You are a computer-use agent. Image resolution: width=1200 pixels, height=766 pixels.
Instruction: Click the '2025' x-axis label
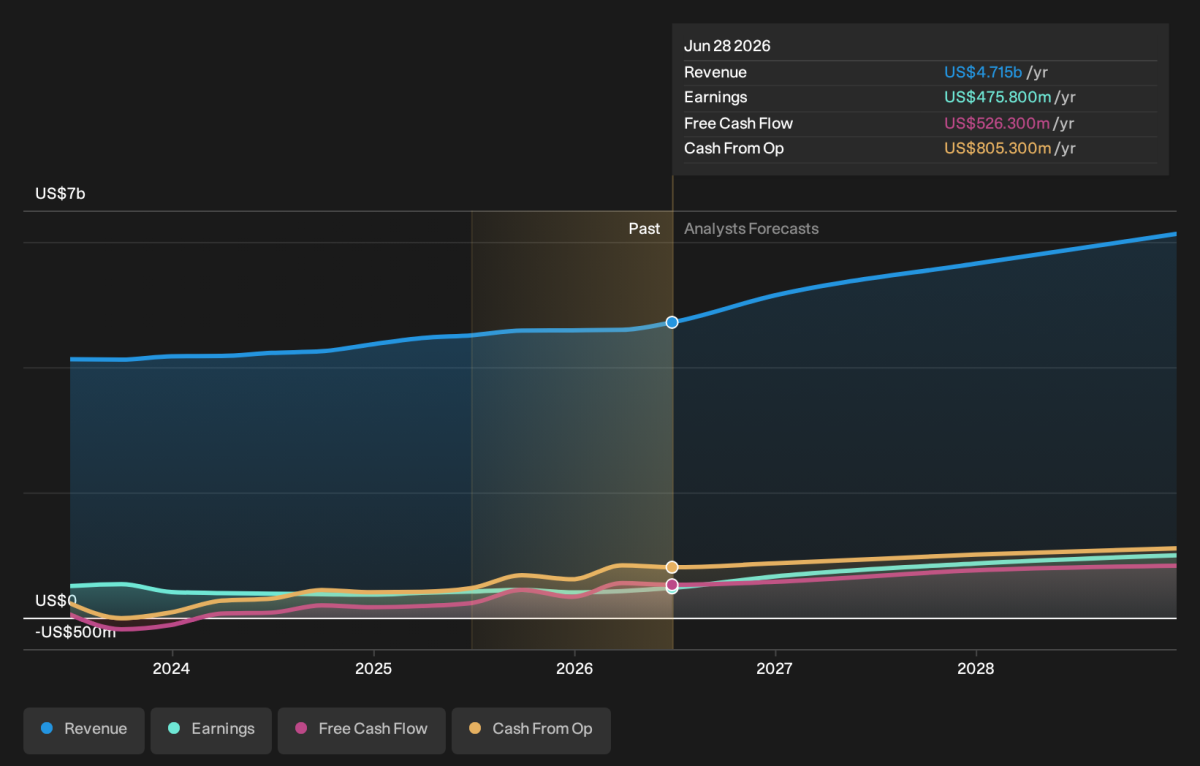pyautogui.click(x=373, y=668)
